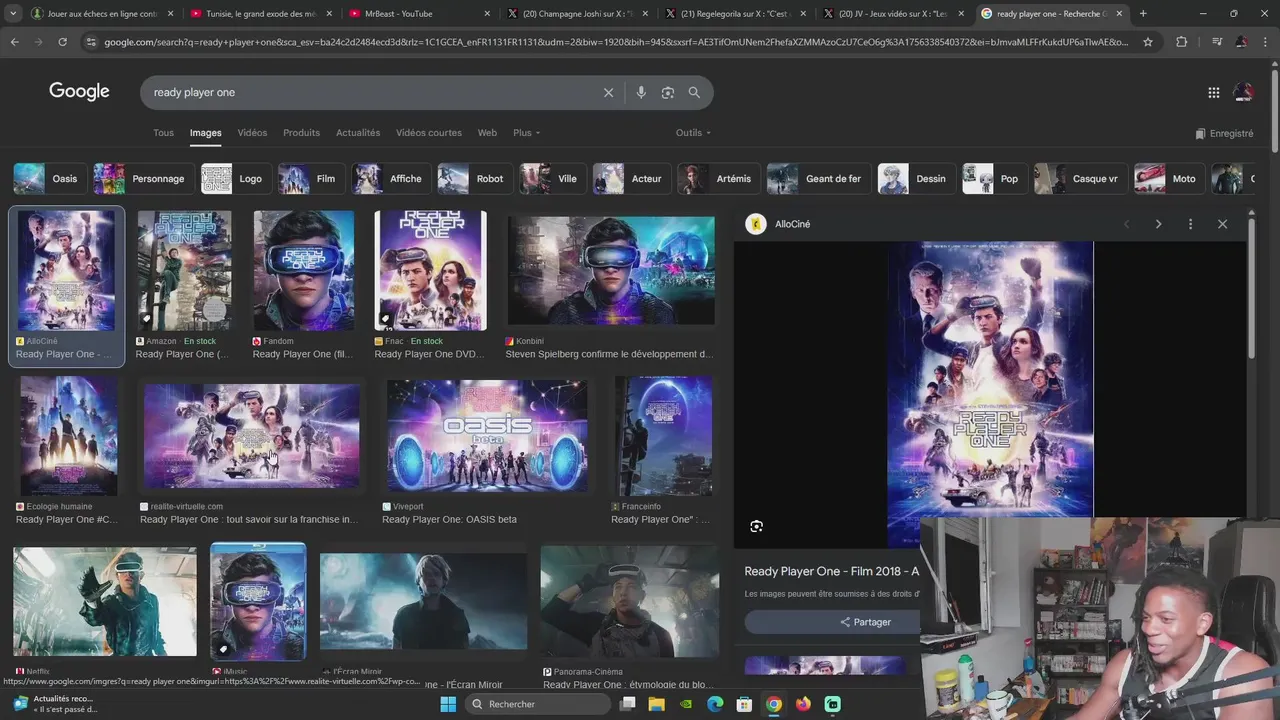Screen dimensions: 1280x720
Task: Switch to the Actualités tab
Action: click(358, 133)
